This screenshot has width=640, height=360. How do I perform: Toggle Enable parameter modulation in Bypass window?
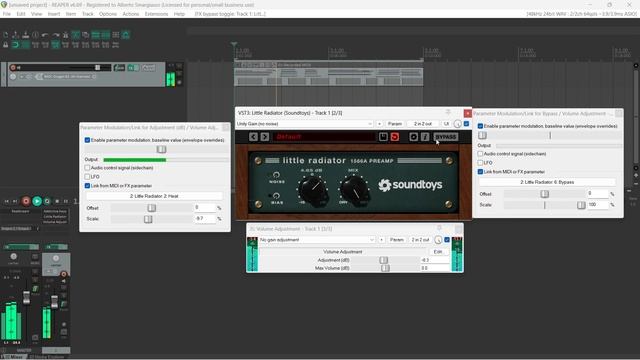(480, 126)
